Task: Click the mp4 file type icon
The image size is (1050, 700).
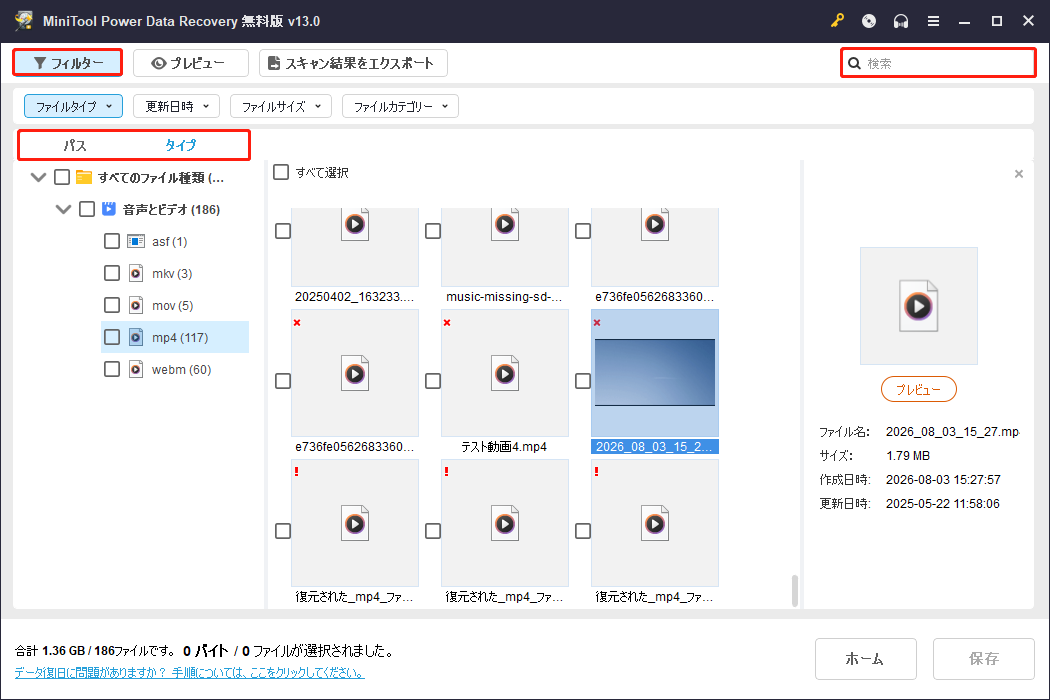Action: 136,337
